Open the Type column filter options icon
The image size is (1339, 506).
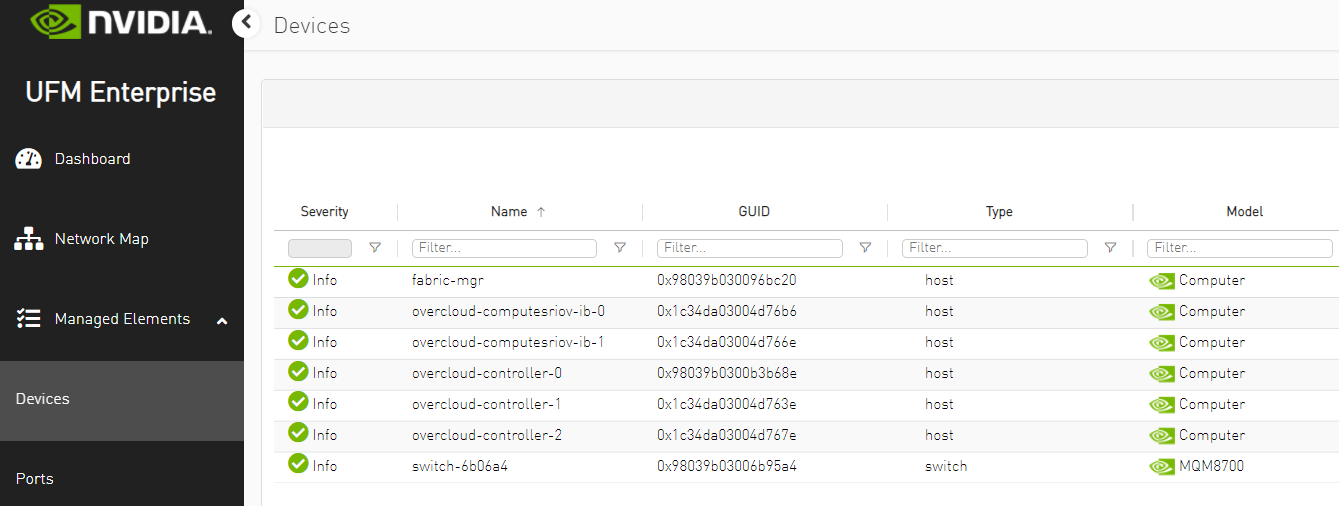[x=1110, y=248]
